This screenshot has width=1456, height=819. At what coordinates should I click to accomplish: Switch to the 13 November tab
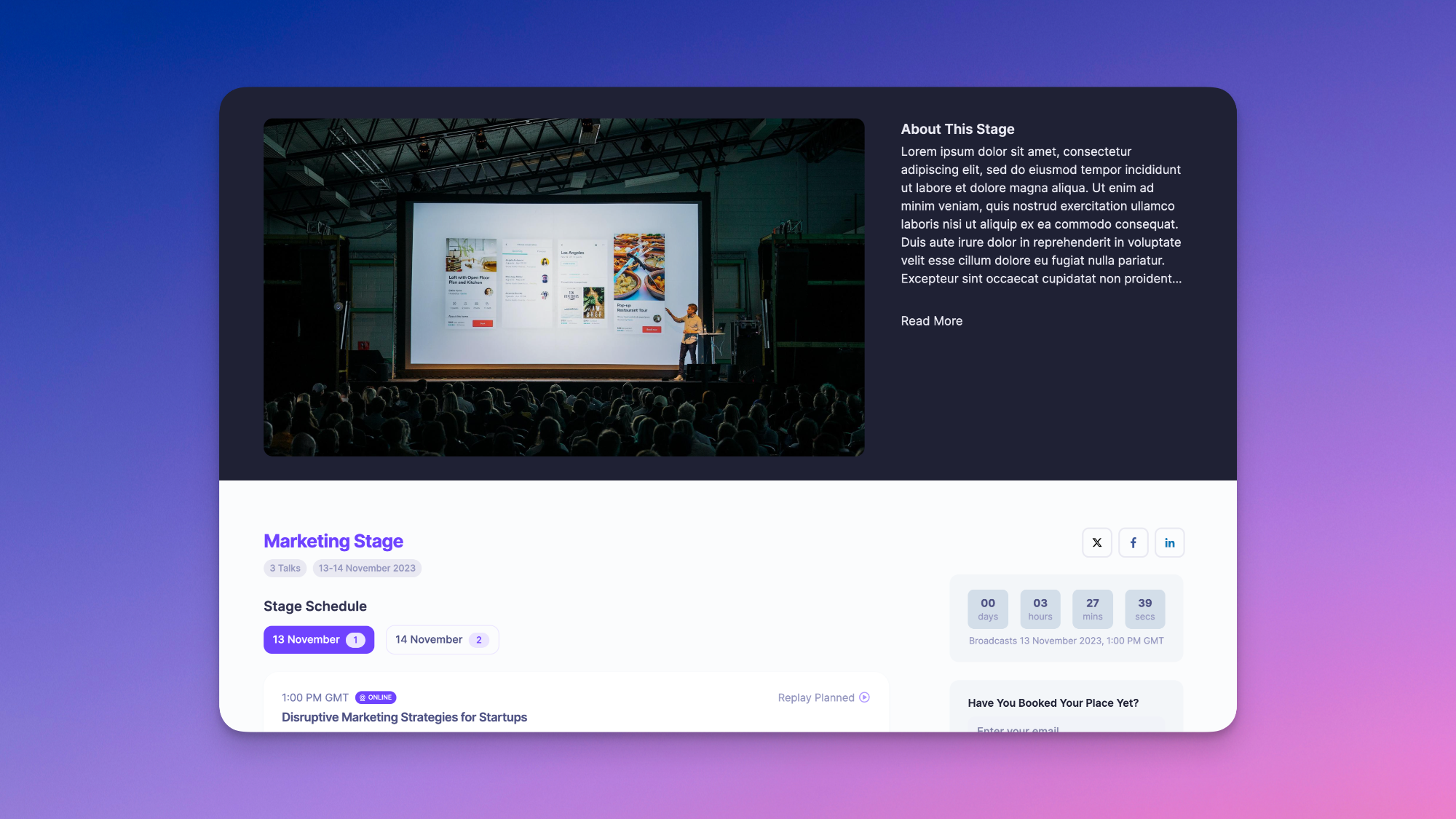click(318, 639)
